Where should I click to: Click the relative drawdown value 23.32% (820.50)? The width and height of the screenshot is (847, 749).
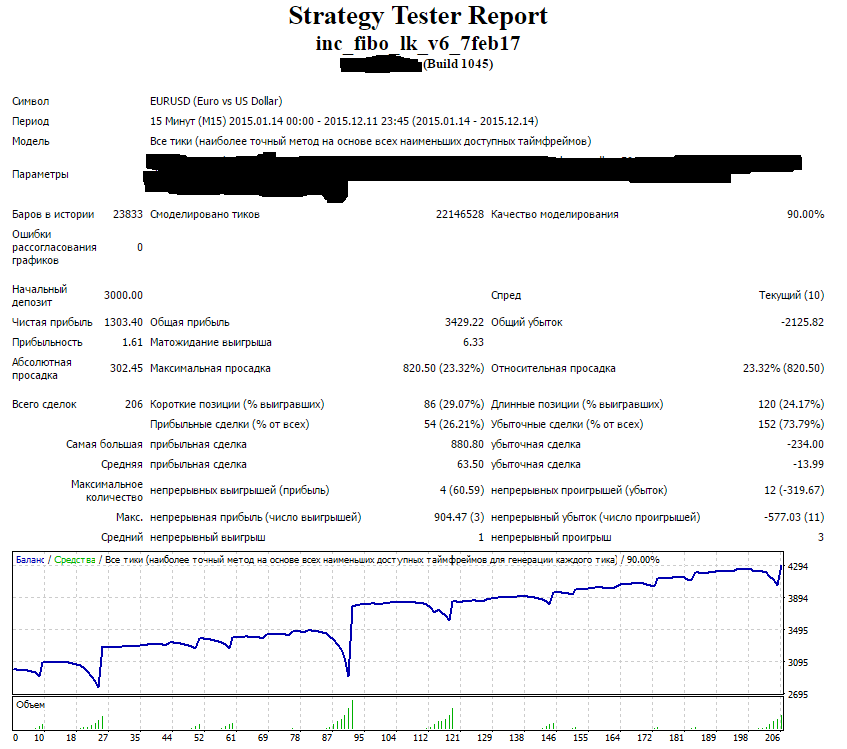(783, 368)
